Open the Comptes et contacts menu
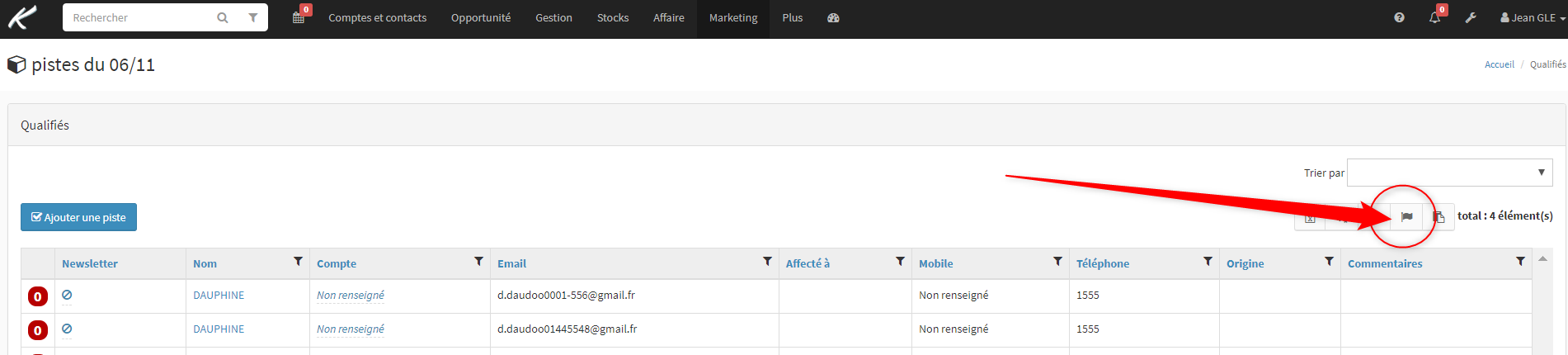The width and height of the screenshot is (1568, 355). tap(378, 17)
